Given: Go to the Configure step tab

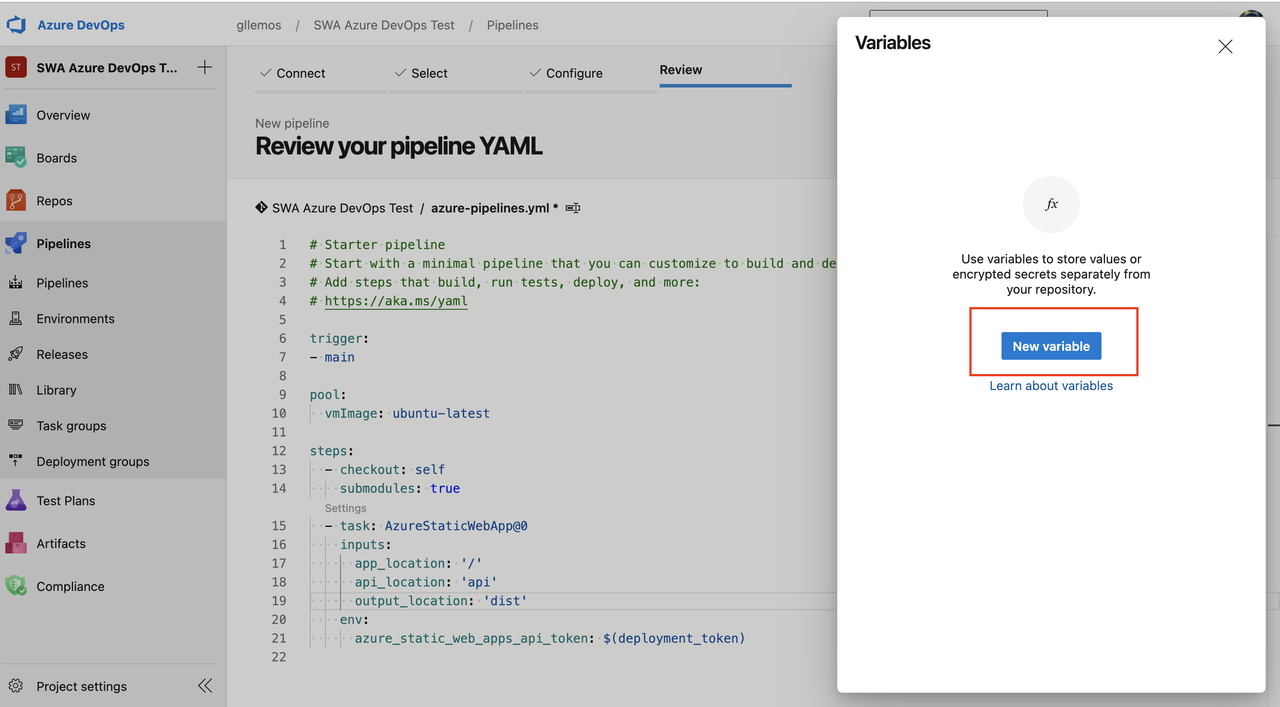Looking at the screenshot, I should tap(565, 73).
